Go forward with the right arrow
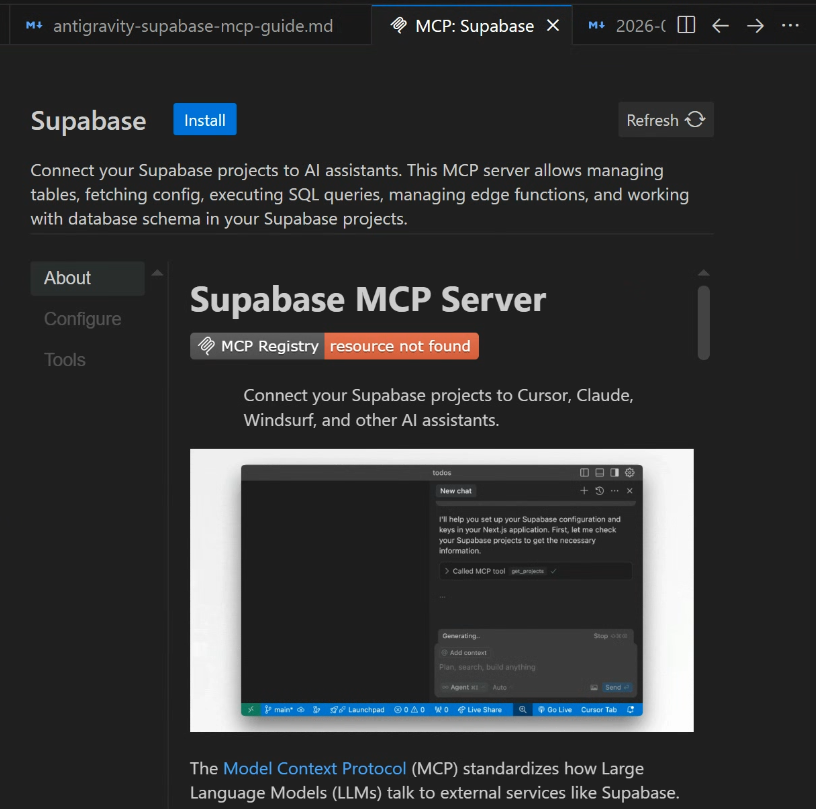Viewport: 816px width, 809px height. [x=755, y=25]
